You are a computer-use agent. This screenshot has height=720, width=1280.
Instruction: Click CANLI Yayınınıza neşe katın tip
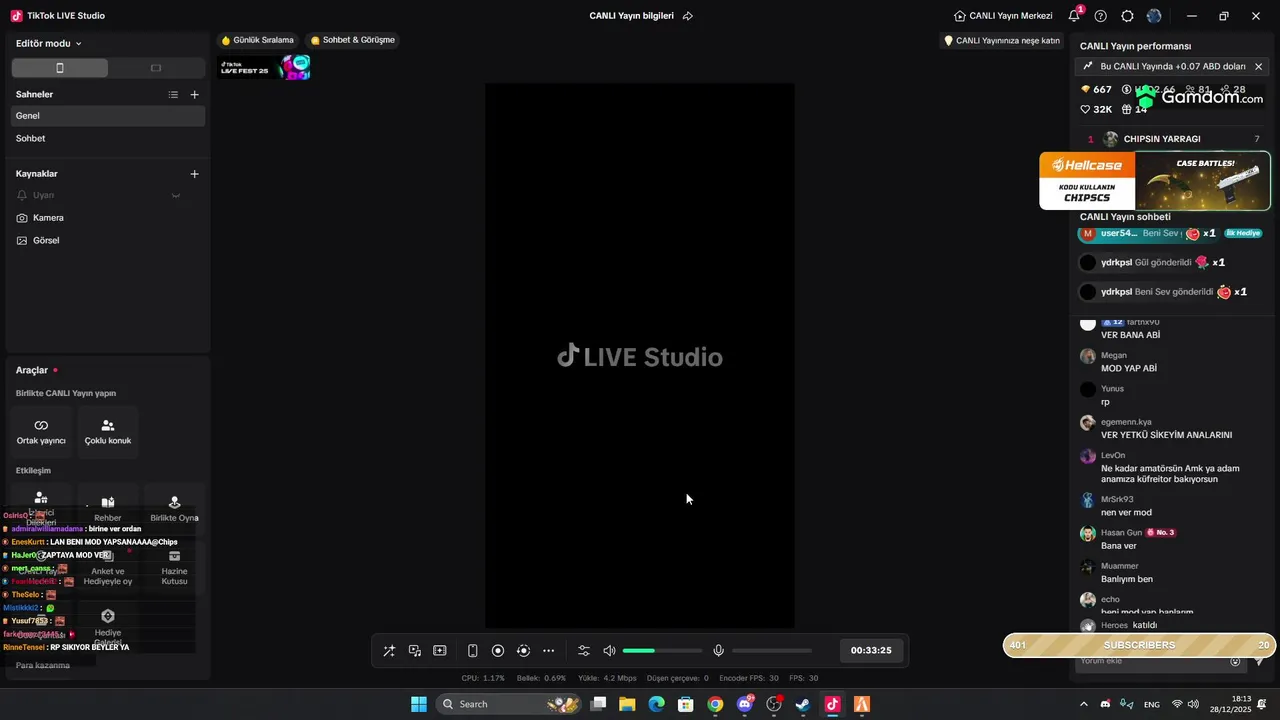coord(1002,41)
